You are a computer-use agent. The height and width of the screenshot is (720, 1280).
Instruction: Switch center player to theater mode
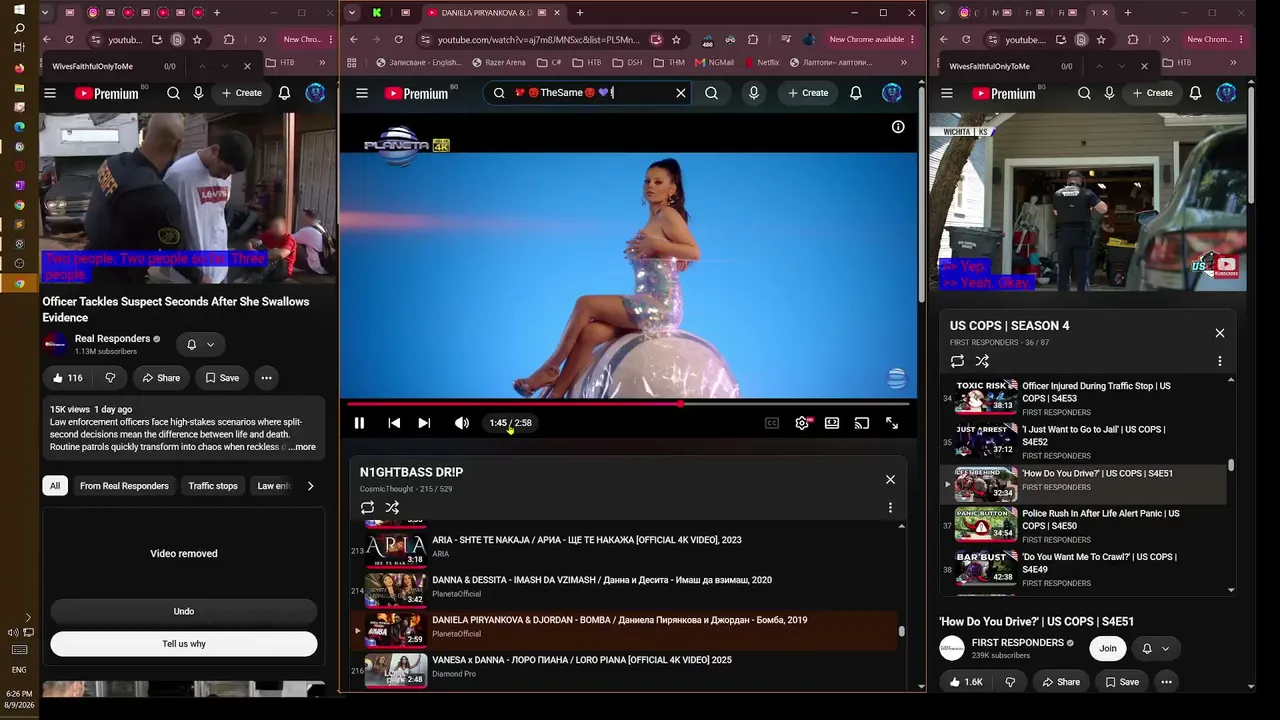pyautogui.click(x=832, y=423)
